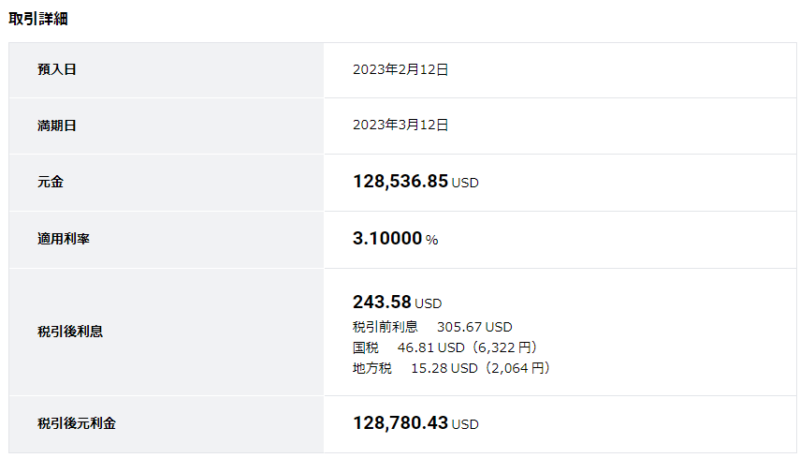Click the after-tax interest 243.58
The width and height of the screenshot is (800, 458).
pyautogui.click(x=382, y=302)
